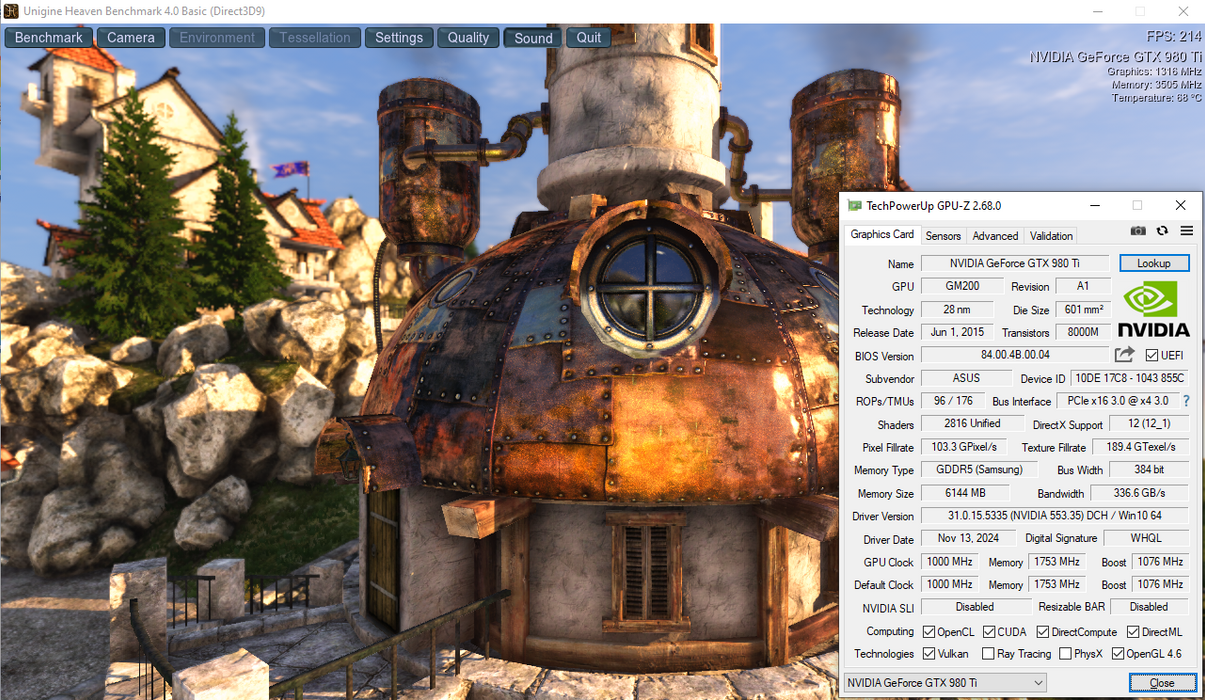Open the GPU-Z hamburger menu

[x=1186, y=231]
